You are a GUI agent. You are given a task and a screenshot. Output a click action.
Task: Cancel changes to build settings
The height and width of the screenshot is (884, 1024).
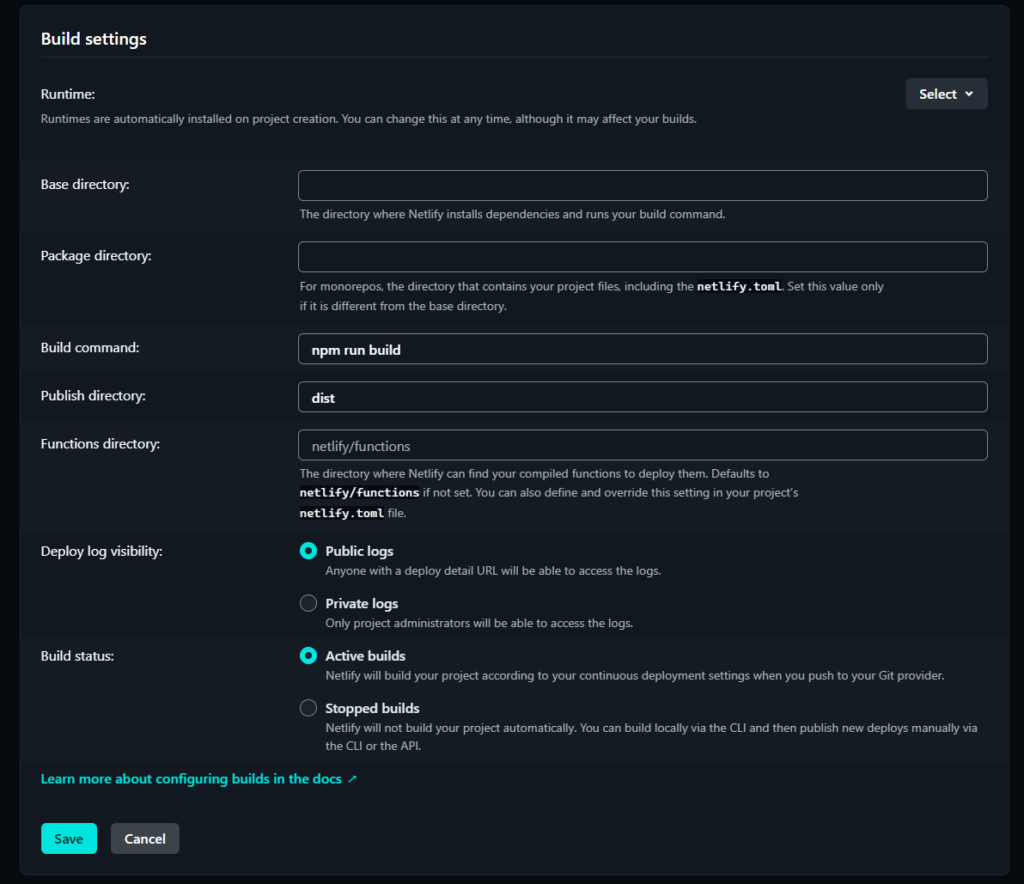[x=144, y=838]
